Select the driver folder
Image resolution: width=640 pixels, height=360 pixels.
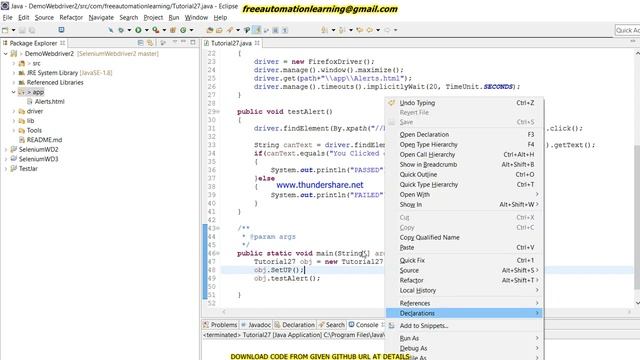[x=35, y=111]
